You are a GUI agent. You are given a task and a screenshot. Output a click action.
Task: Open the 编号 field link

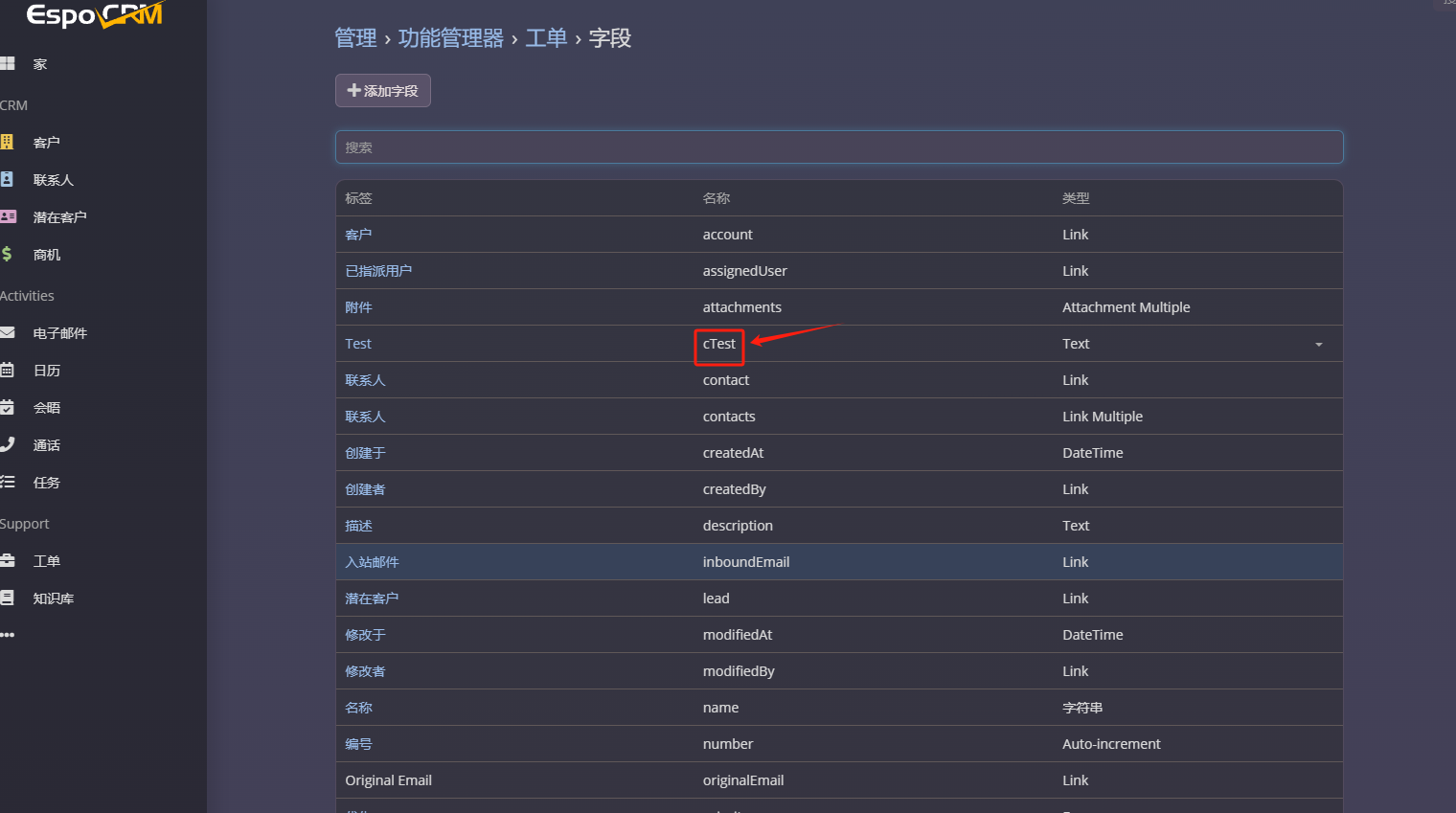[358, 744]
